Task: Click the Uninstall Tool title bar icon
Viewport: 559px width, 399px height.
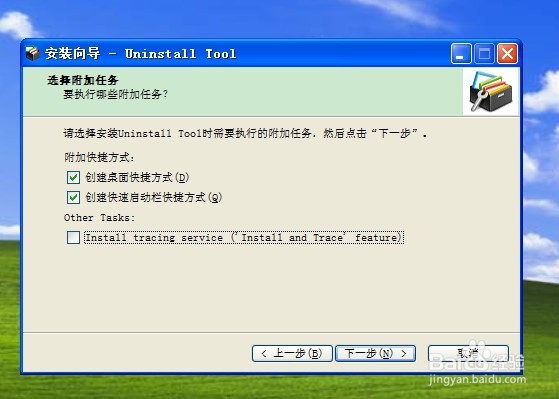Action: pyautogui.click(x=33, y=54)
